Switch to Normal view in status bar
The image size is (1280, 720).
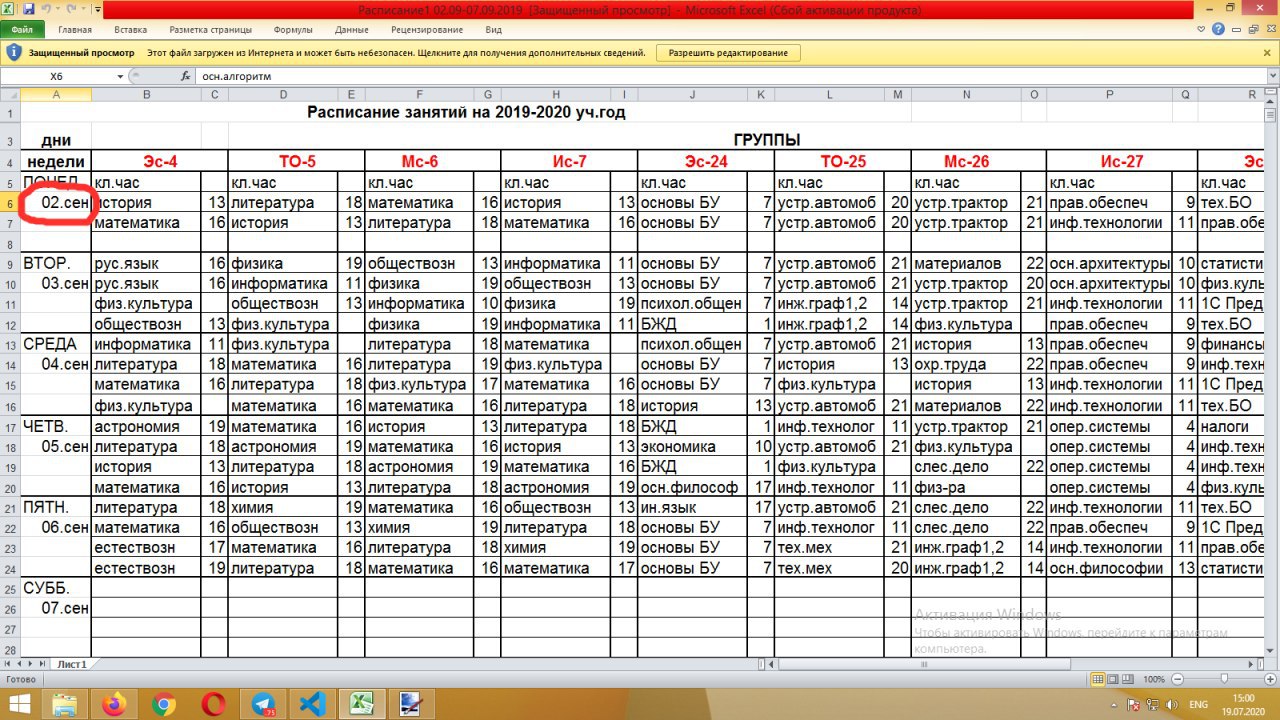point(1098,679)
